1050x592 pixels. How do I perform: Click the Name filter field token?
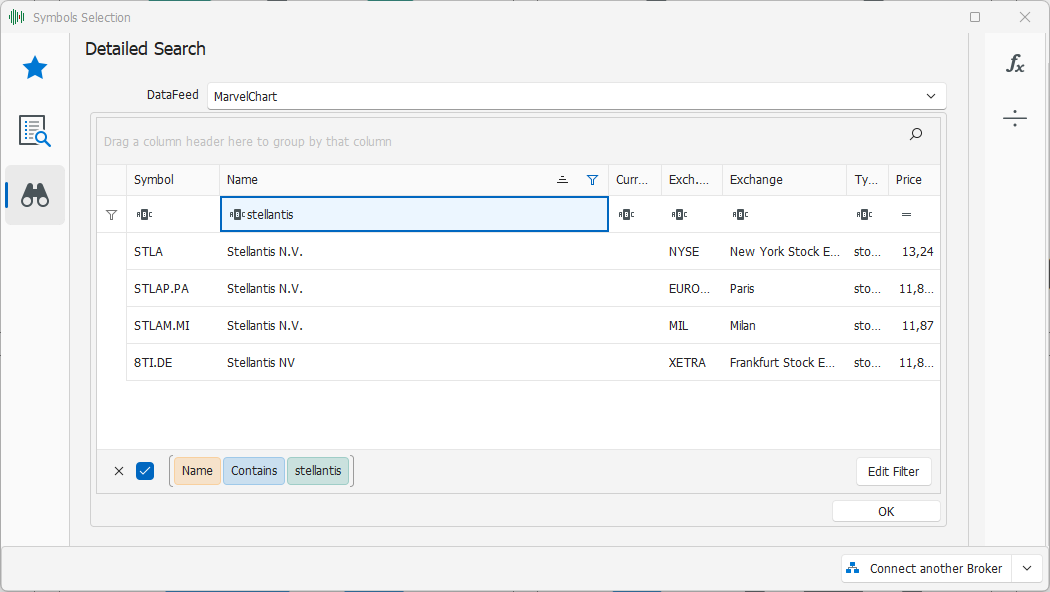pyautogui.click(x=197, y=471)
